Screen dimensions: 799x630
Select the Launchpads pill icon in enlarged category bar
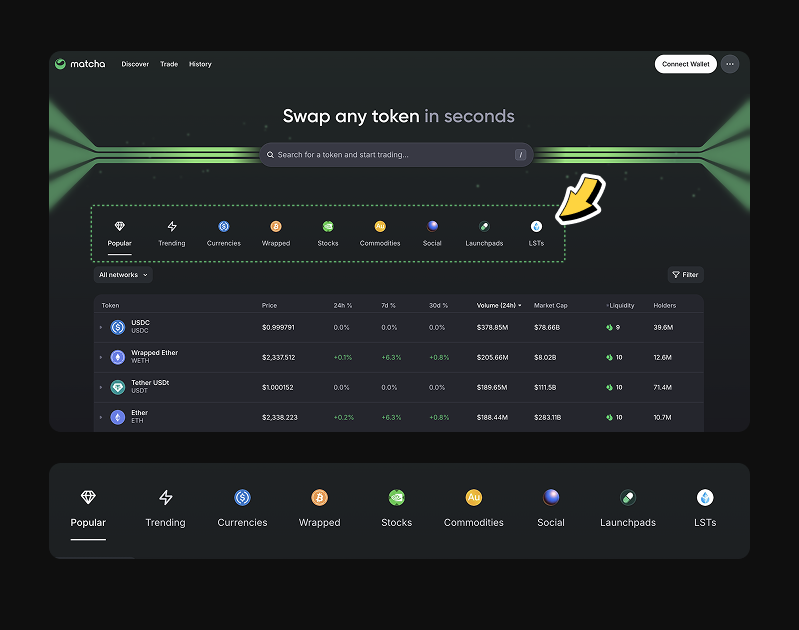click(x=628, y=497)
